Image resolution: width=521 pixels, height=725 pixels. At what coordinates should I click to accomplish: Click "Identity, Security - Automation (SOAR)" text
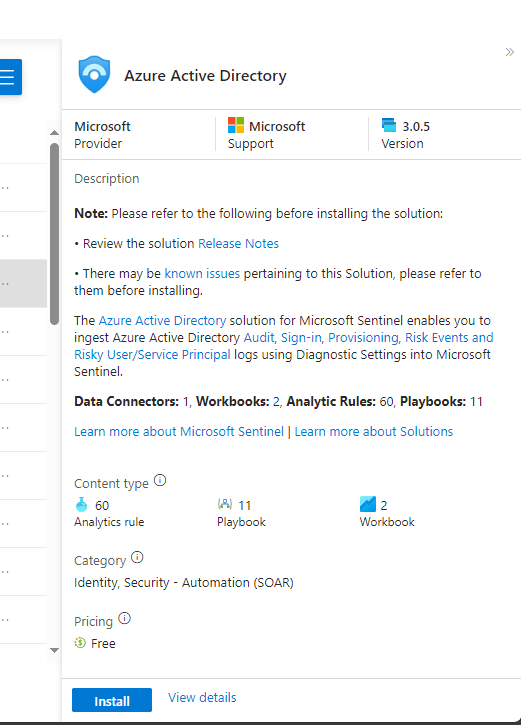(184, 583)
